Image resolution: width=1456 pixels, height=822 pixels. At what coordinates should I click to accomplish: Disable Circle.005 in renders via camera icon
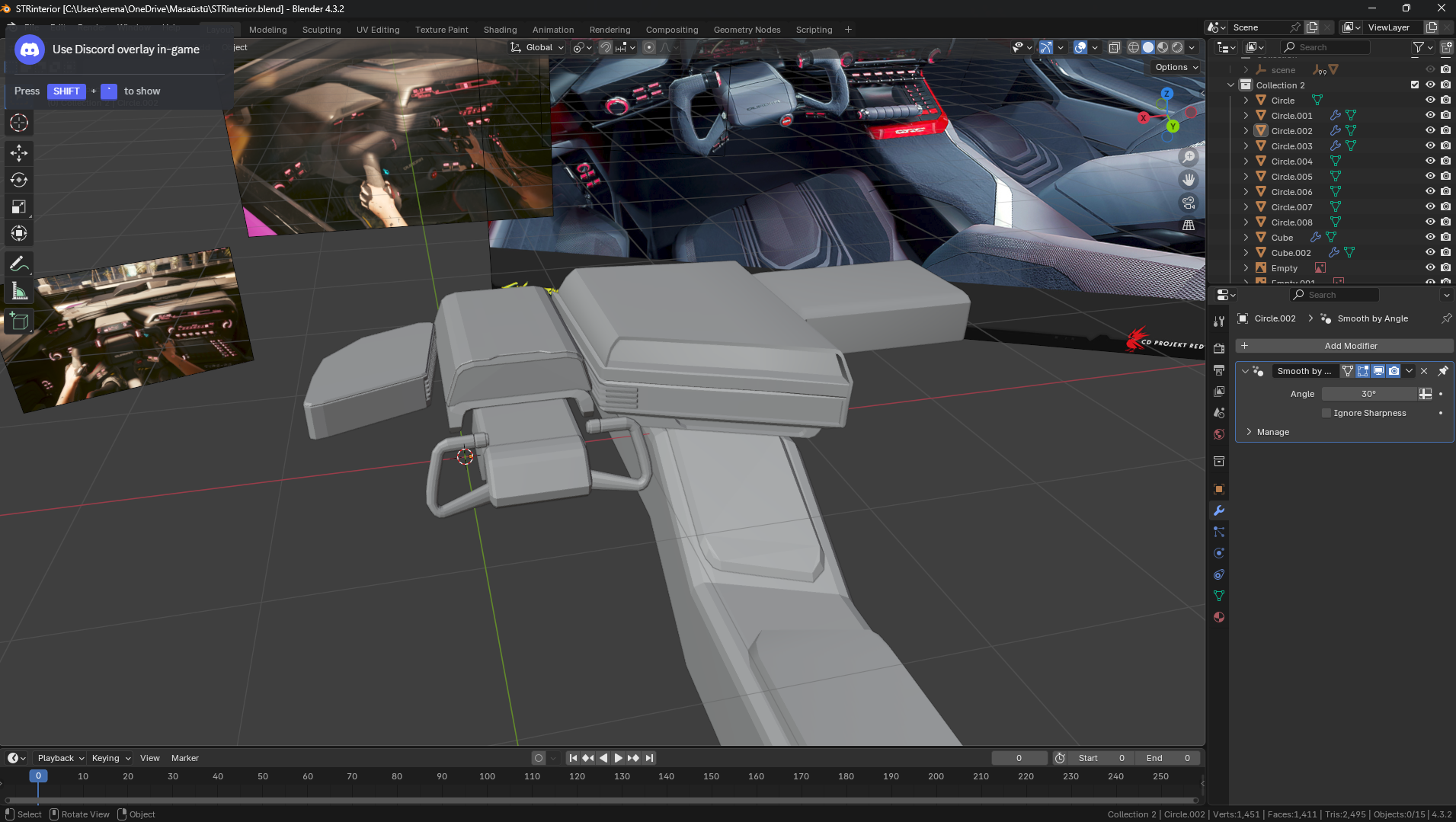(1445, 176)
